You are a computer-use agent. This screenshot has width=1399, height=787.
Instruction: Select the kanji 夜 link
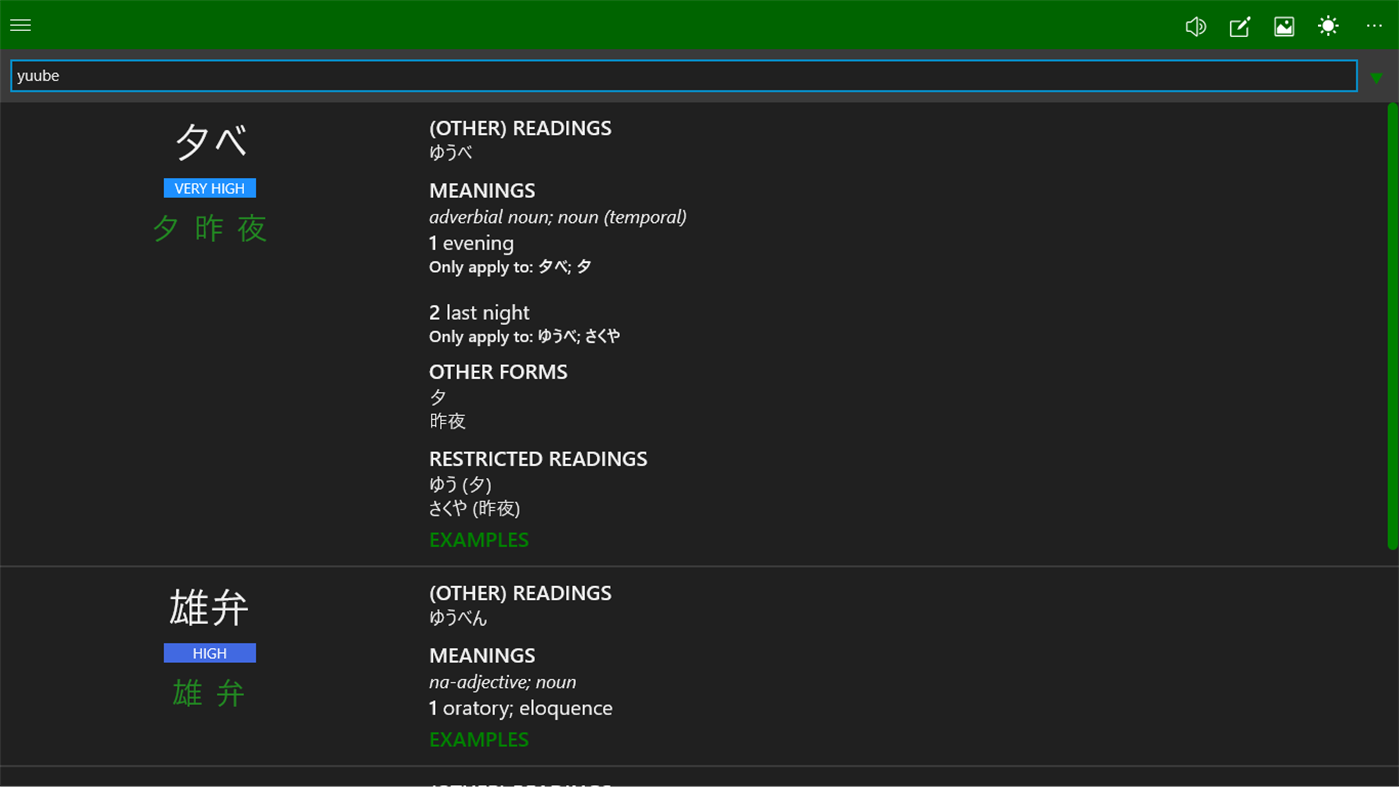[253, 228]
